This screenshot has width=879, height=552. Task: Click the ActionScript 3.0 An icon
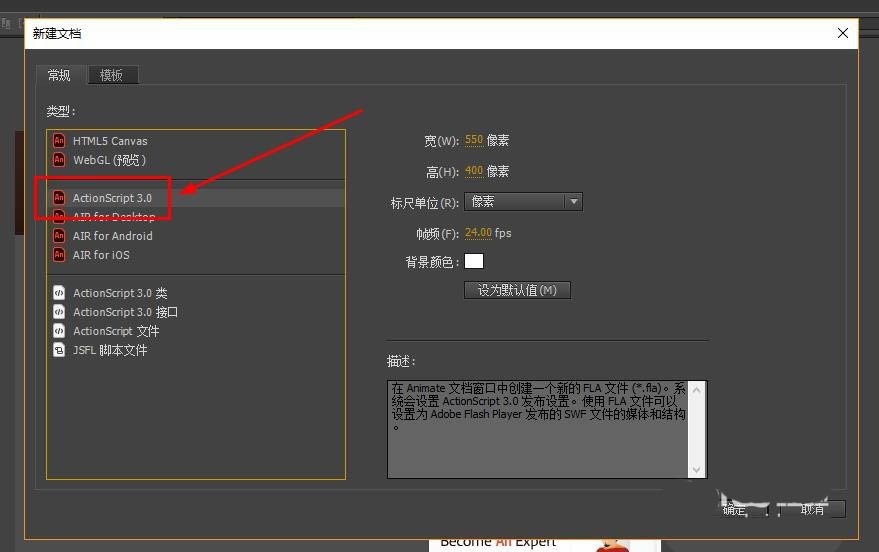59,197
